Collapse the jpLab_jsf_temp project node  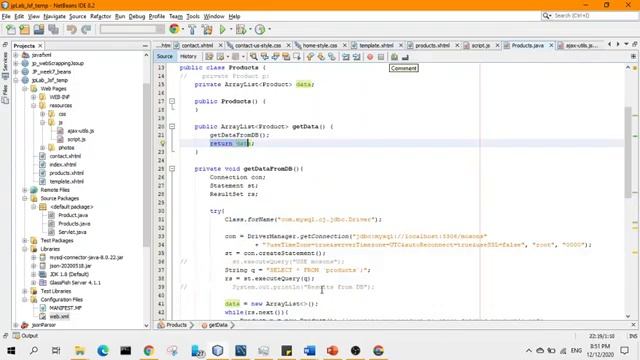16,80
